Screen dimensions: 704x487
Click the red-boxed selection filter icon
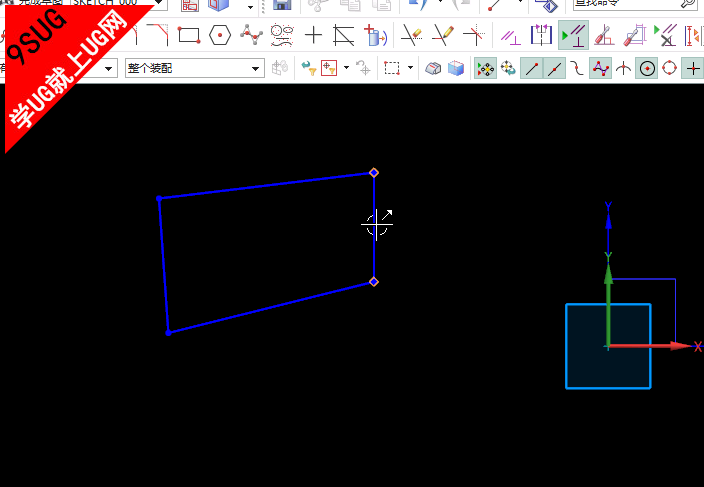329,68
